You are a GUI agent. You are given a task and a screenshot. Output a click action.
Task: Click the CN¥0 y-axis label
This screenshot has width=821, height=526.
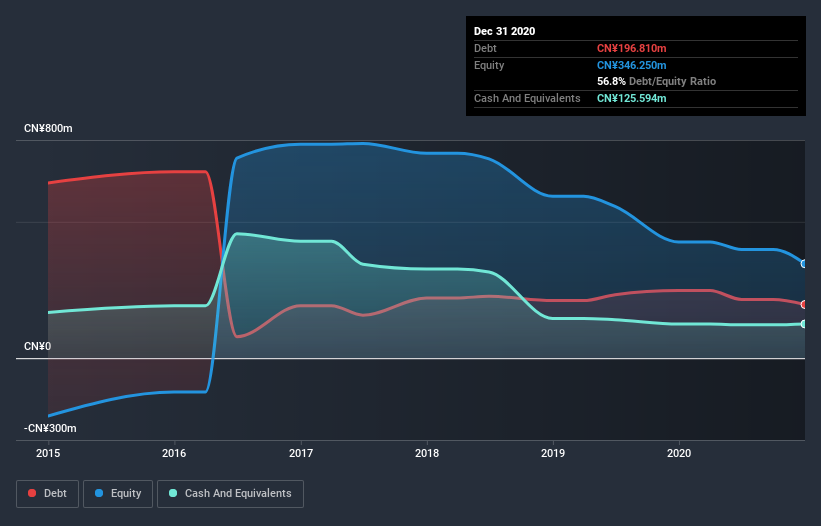[x=37, y=346]
